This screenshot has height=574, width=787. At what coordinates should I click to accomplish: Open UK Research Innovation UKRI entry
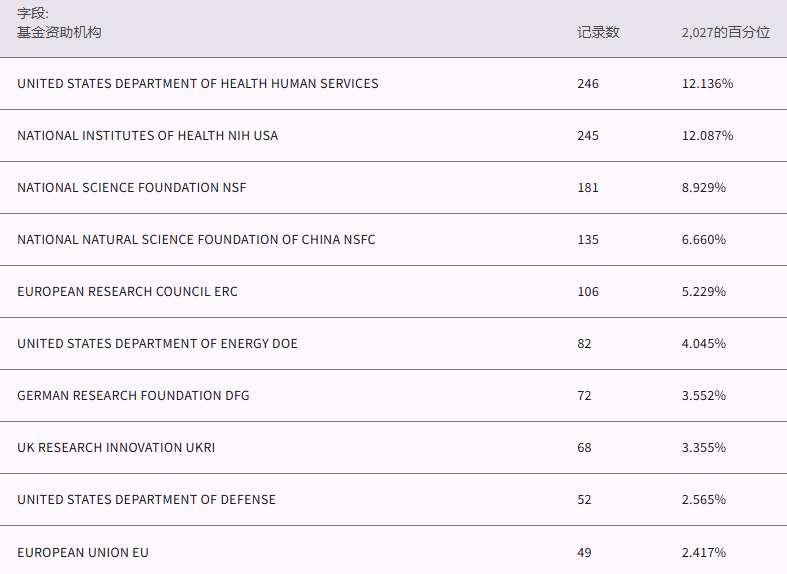pyautogui.click(x=116, y=448)
